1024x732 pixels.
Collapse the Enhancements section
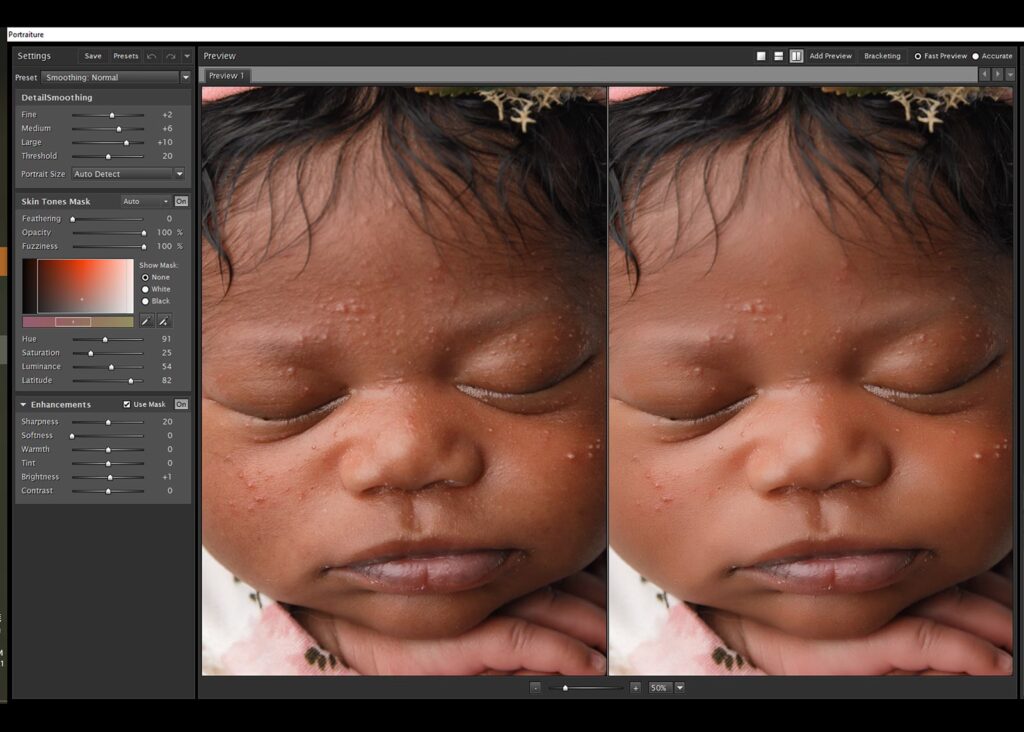23,405
